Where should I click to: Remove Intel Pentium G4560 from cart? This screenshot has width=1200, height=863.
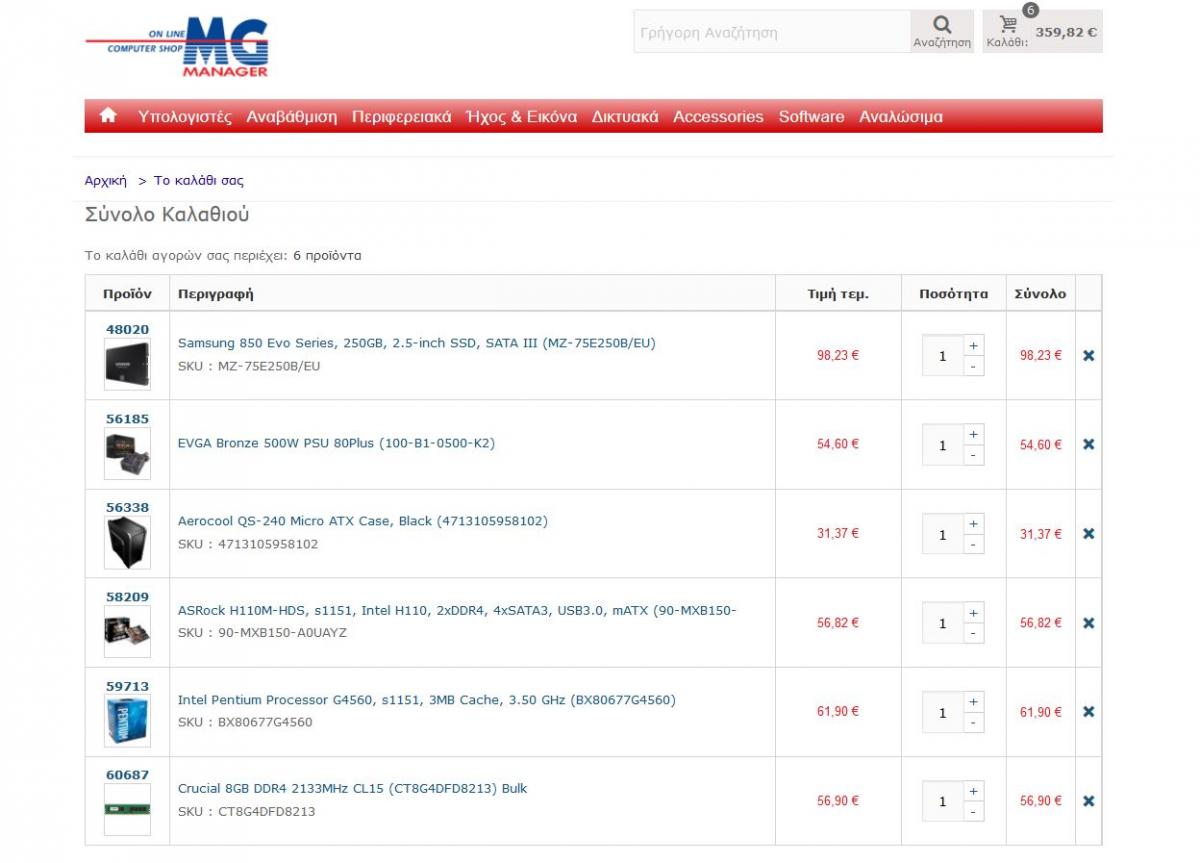tap(1088, 712)
